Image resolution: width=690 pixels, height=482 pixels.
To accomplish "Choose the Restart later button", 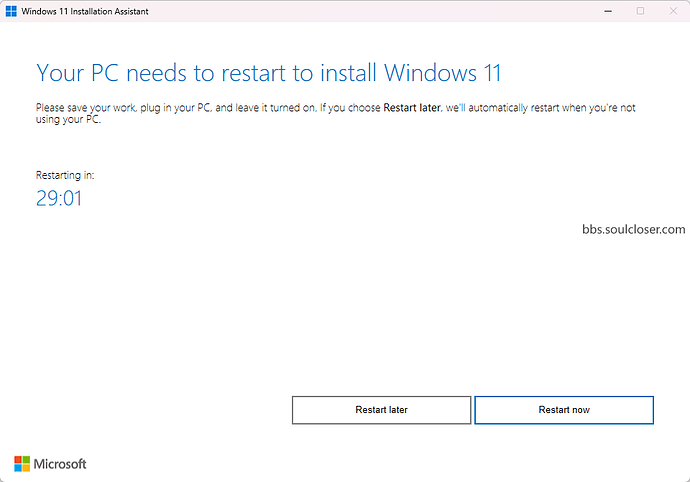I will click(381, 410).
